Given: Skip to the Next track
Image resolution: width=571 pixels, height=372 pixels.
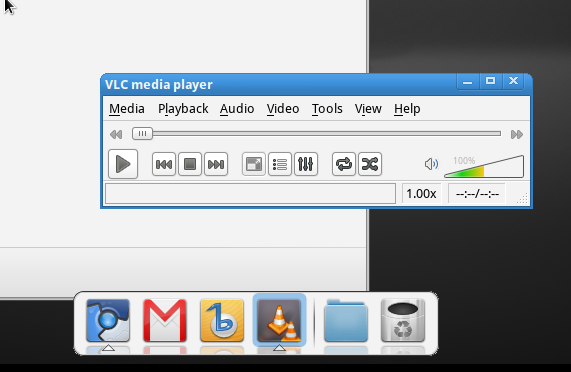Looking at the screenshot, I should (x=216, y=164).
